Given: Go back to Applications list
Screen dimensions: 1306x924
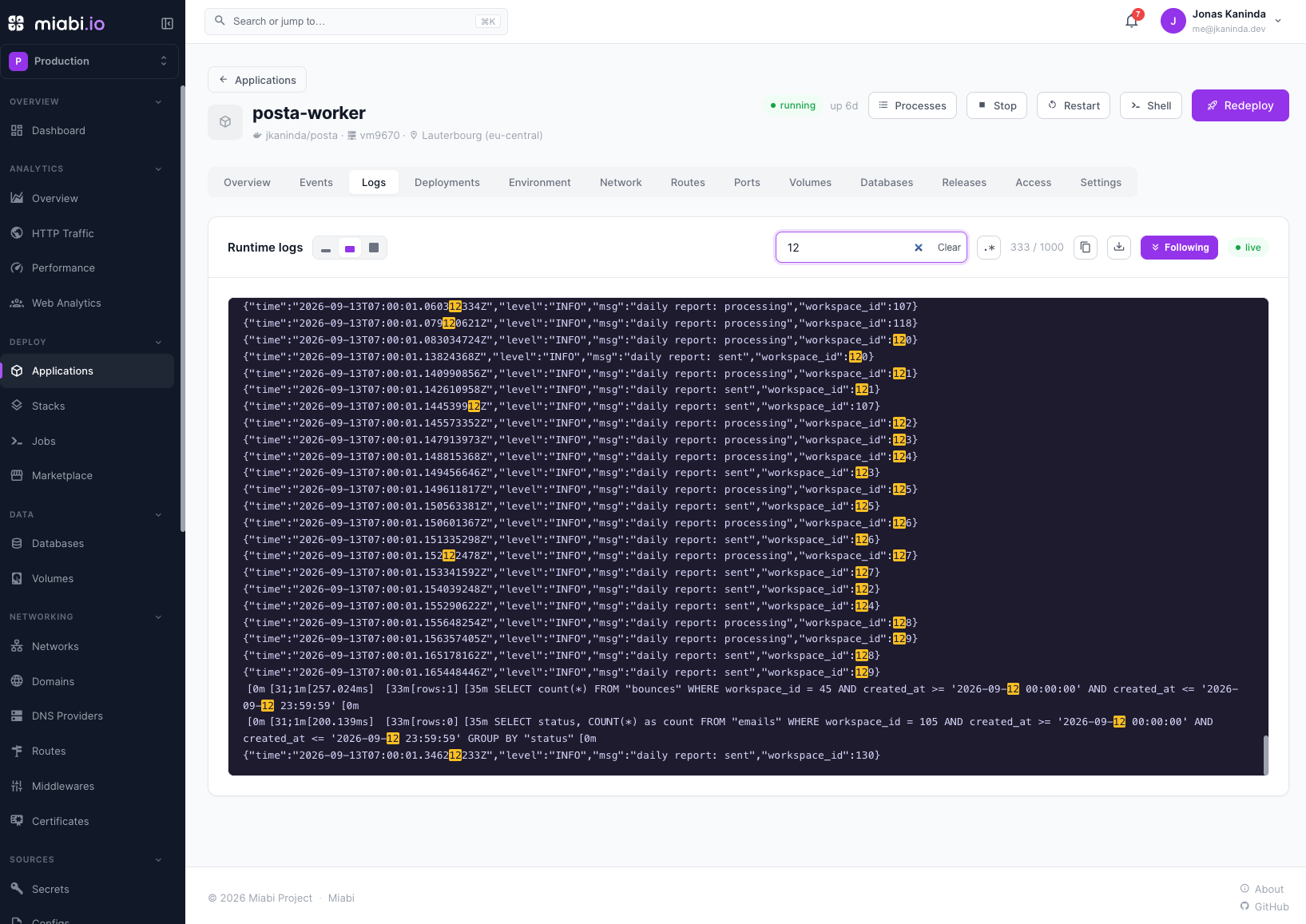Looking at the screenshot, I should coord(257,80).
